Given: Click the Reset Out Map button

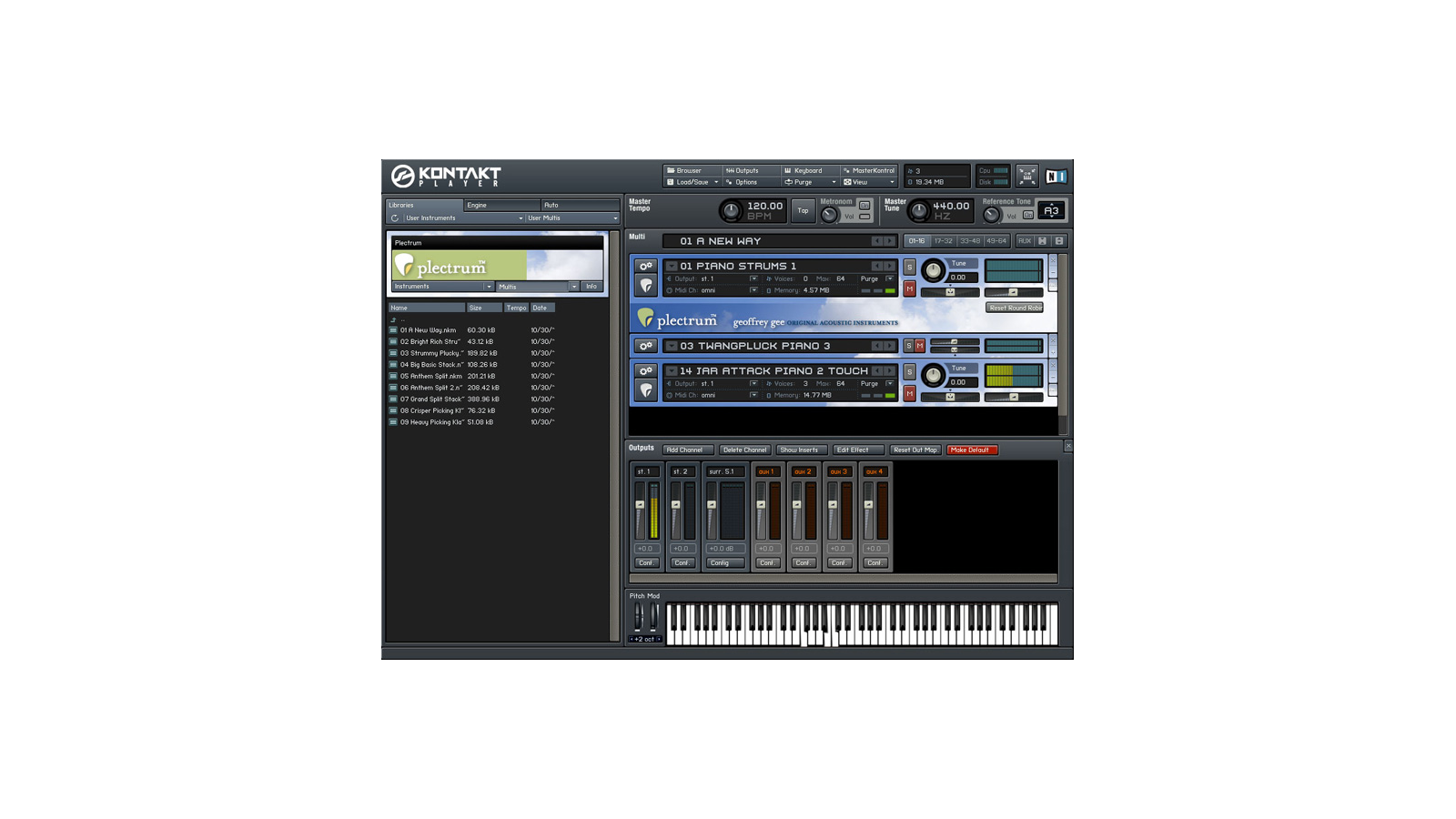Looking at the screenshot, I should 915,450.
